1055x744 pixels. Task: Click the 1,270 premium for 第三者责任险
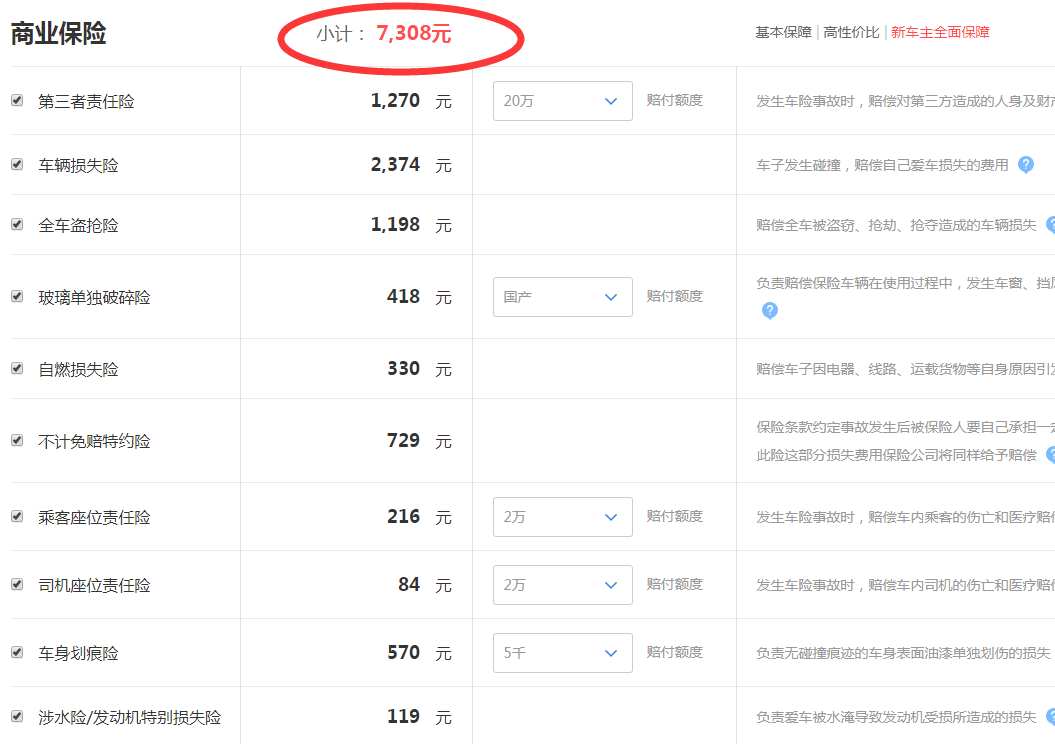(x=395, y=100)
